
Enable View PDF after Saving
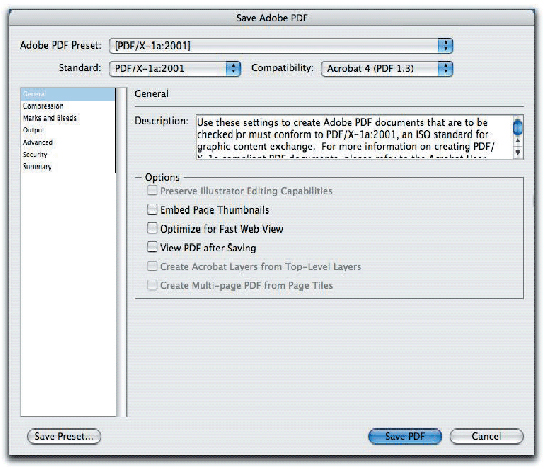[152, 247]
